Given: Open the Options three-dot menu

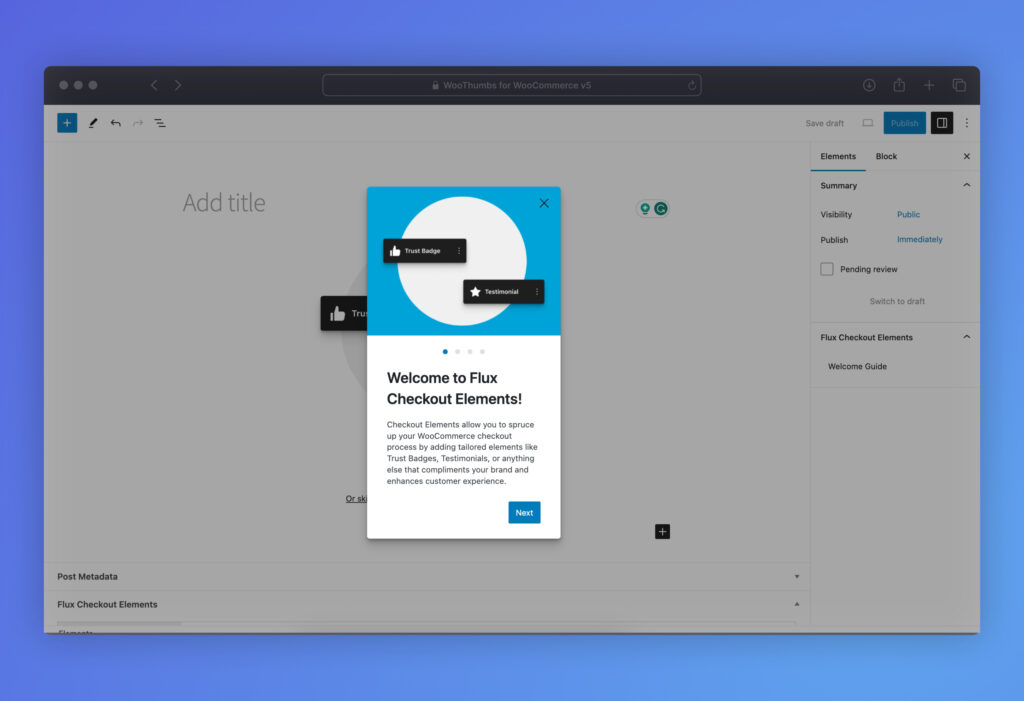Looking at the screenshot, I should [x=966, y=123].
